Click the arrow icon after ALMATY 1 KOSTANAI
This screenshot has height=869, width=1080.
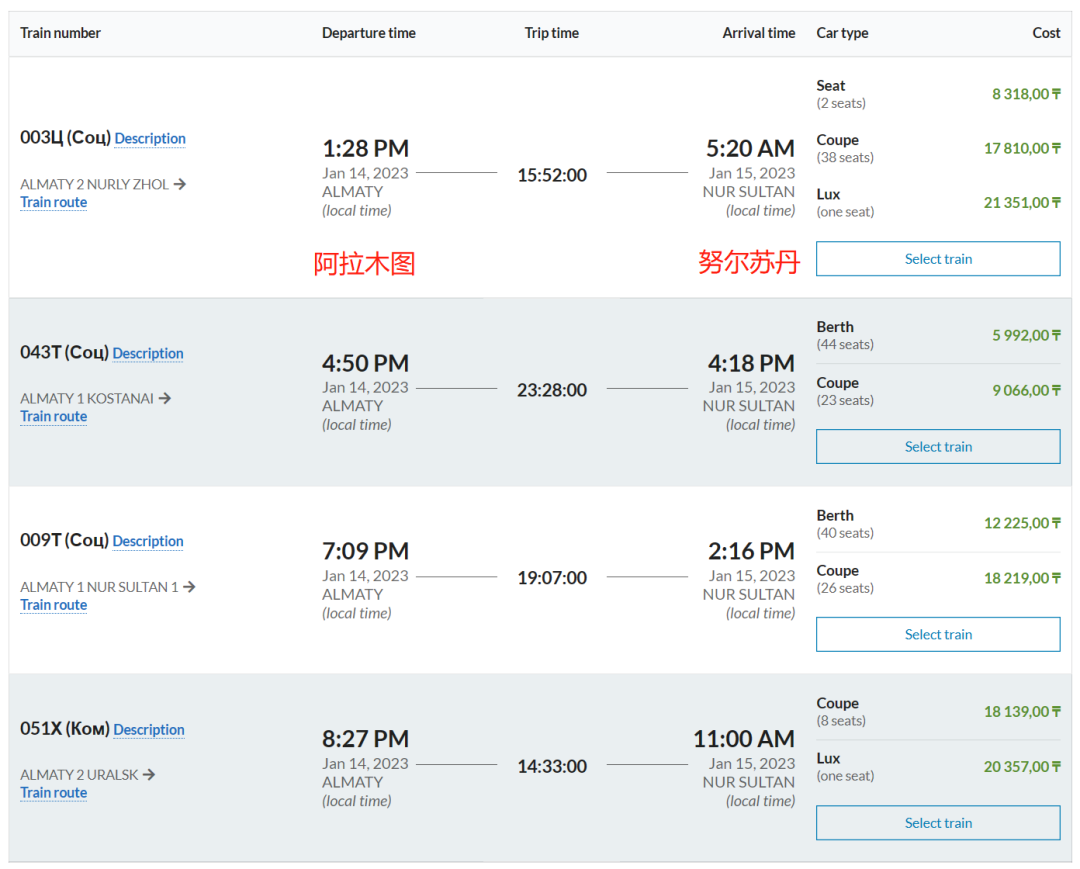coord(165,398)
